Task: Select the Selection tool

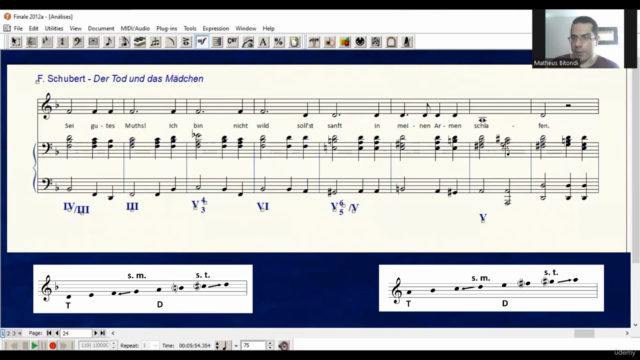Action: tap(16, 42)
